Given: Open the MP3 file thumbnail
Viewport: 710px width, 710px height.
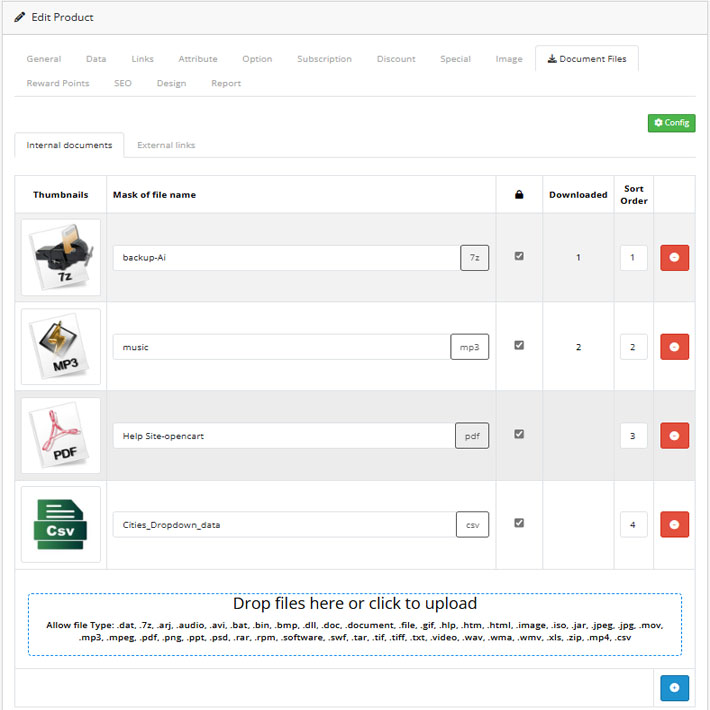Looking at the screenshot, I should pyautogui.click(x=61, y=346).
